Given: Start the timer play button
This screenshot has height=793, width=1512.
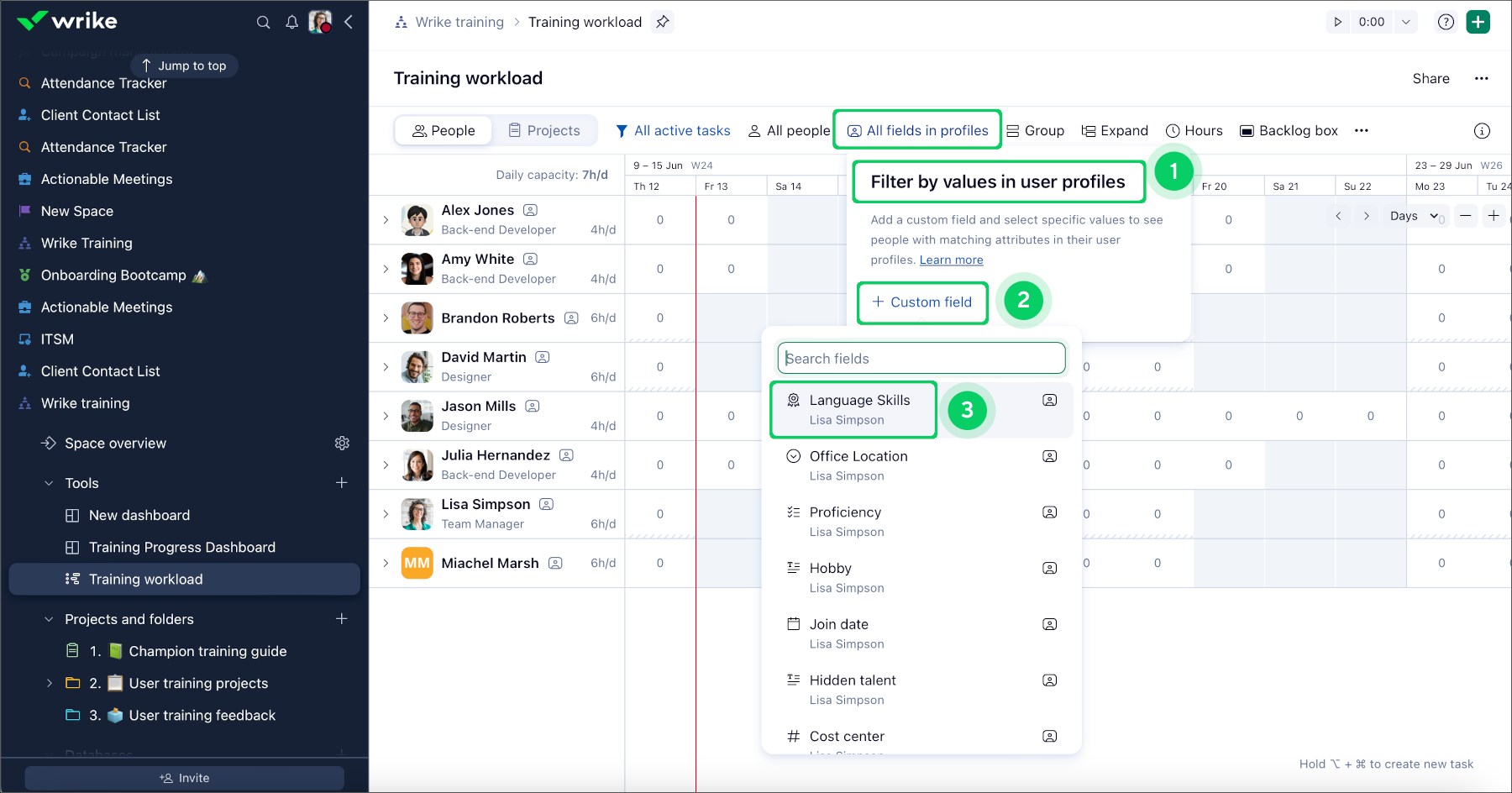Looking at the screenshot, I should [x=1338, y=22].
